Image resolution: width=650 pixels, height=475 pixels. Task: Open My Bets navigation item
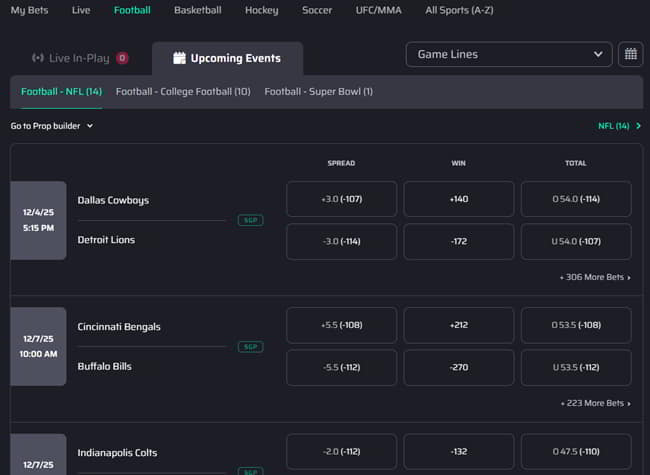[29, 10]
